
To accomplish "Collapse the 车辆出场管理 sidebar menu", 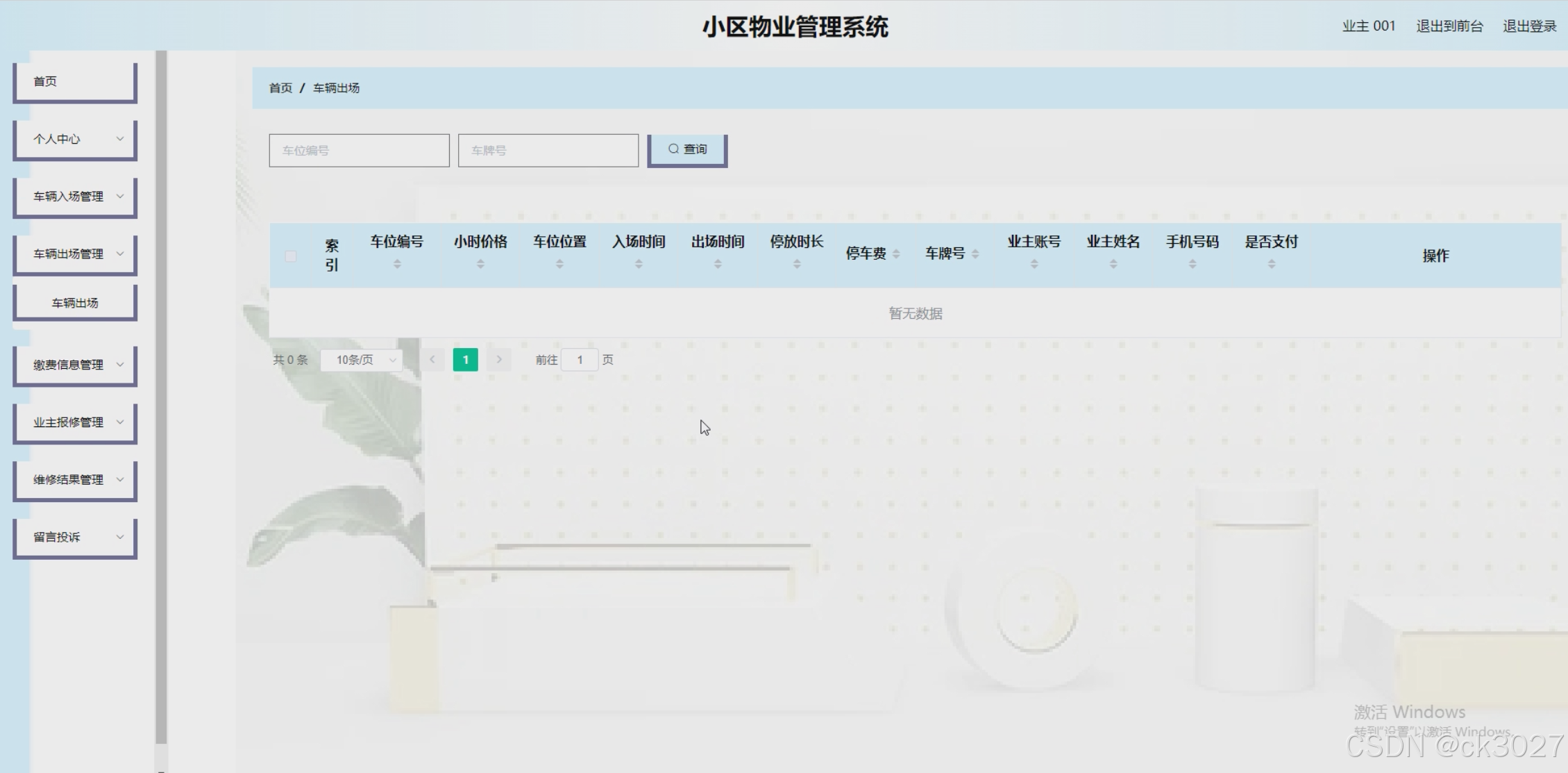I will (x=75, y=254).
